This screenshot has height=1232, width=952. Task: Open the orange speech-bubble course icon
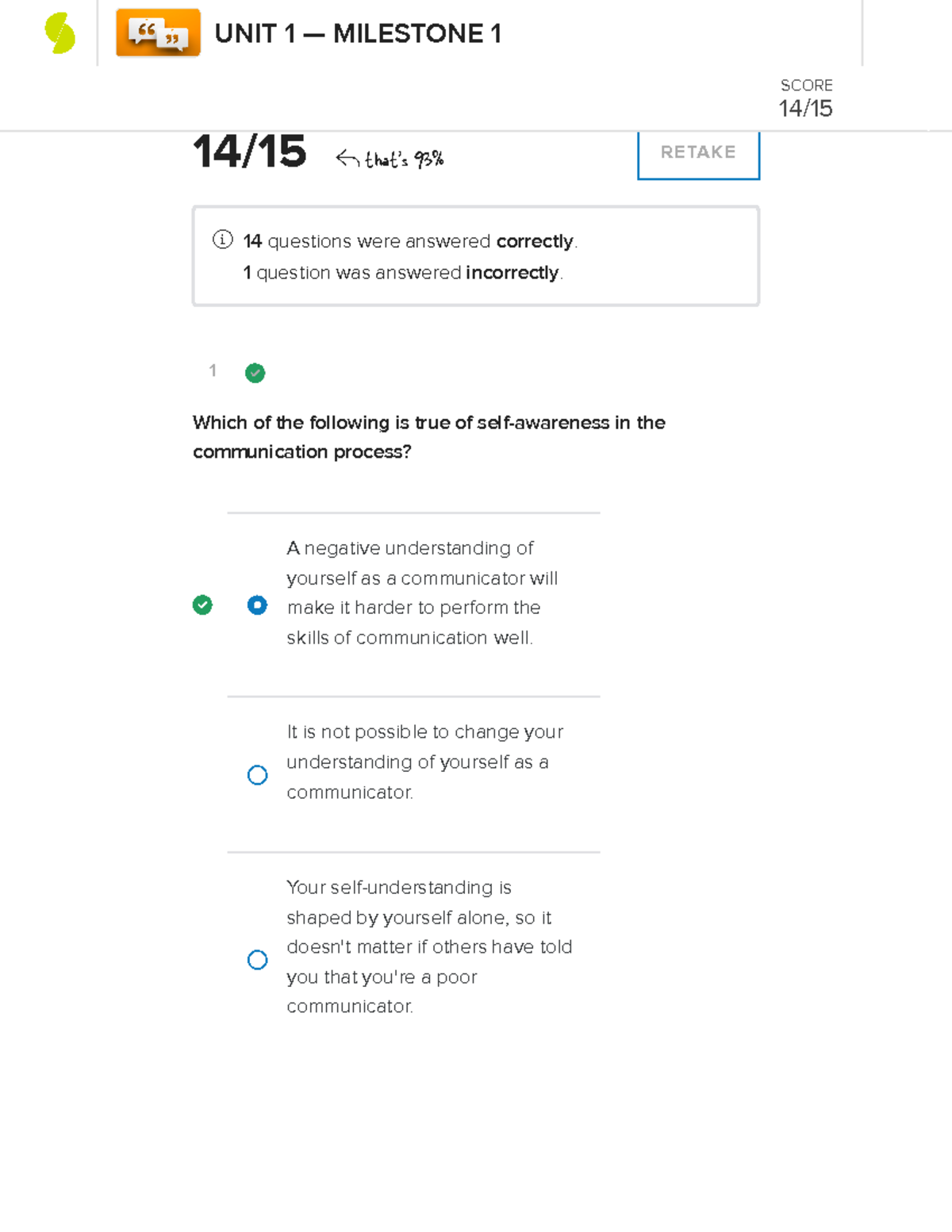(x=158, y=33)
